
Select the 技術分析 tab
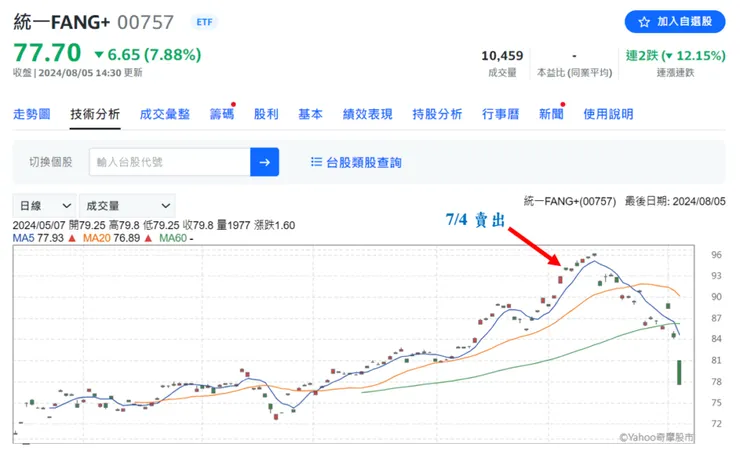[x=95, y=114]
